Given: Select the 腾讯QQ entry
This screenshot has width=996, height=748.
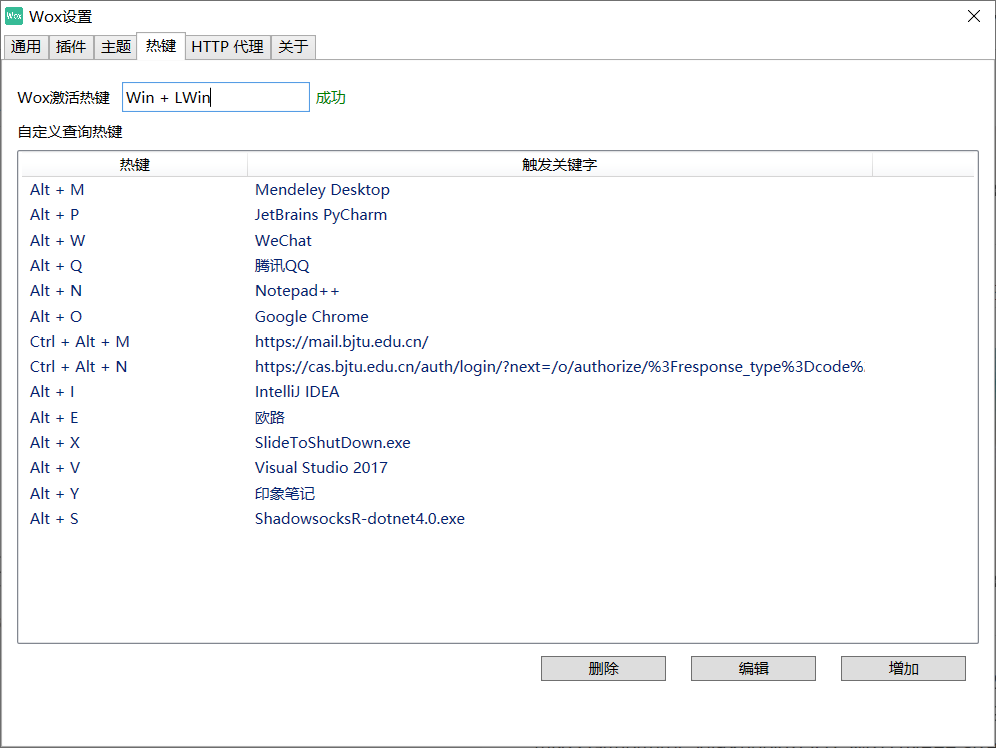Looking at the screenshot, I should pyautogui.click(x=282, y=266).
